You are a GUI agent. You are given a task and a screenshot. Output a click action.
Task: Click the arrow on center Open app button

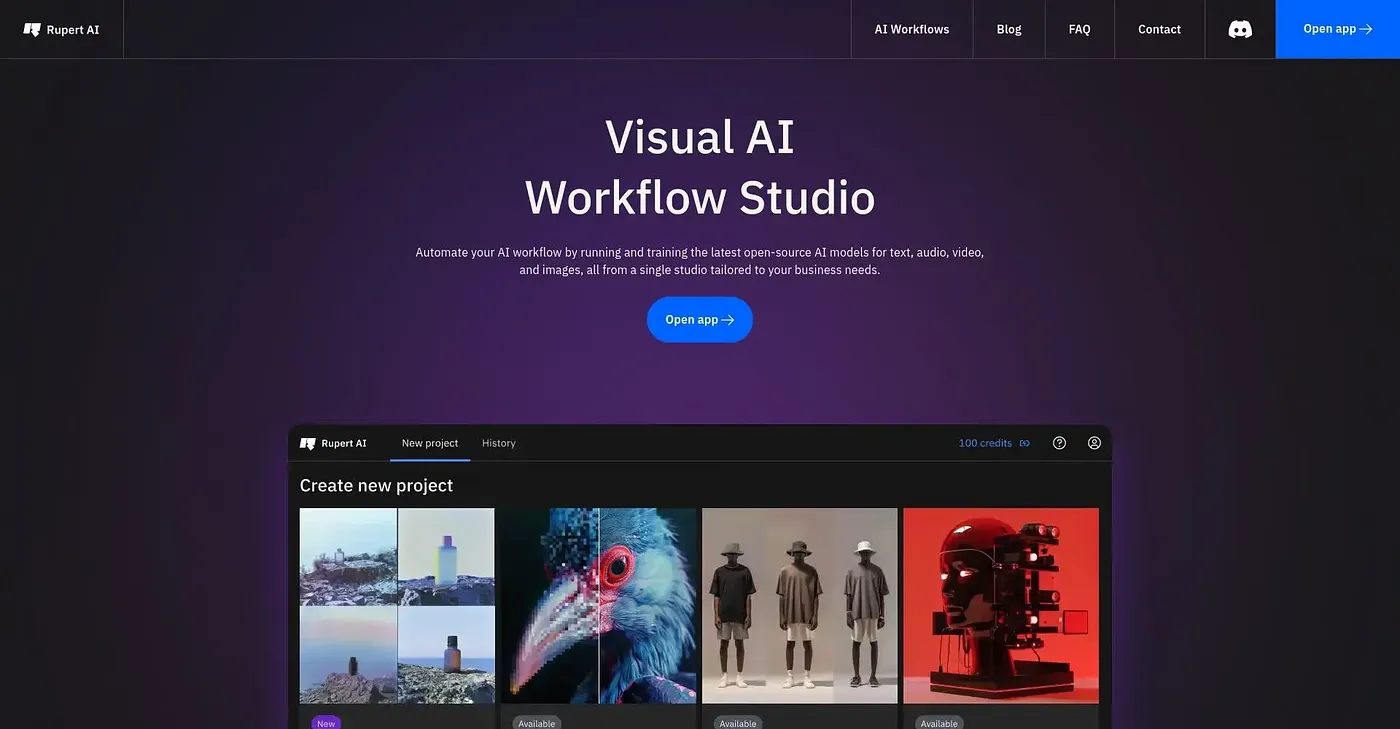pos(728,320)
